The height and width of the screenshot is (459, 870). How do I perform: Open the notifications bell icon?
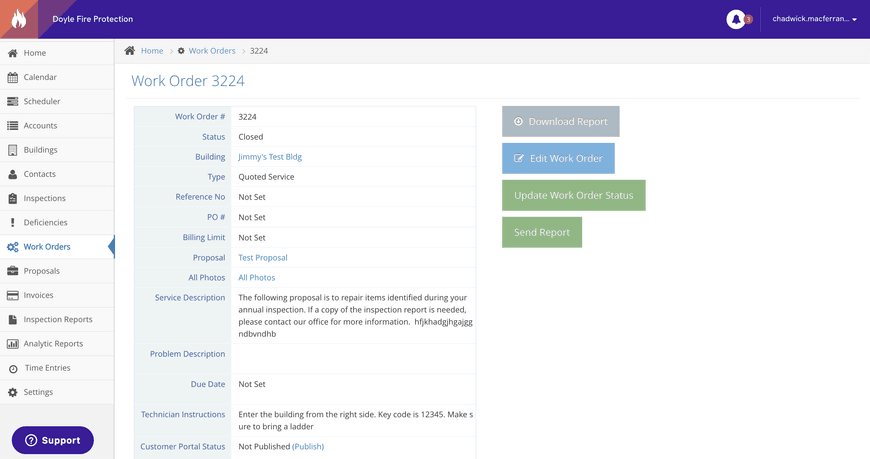point(736,19)
